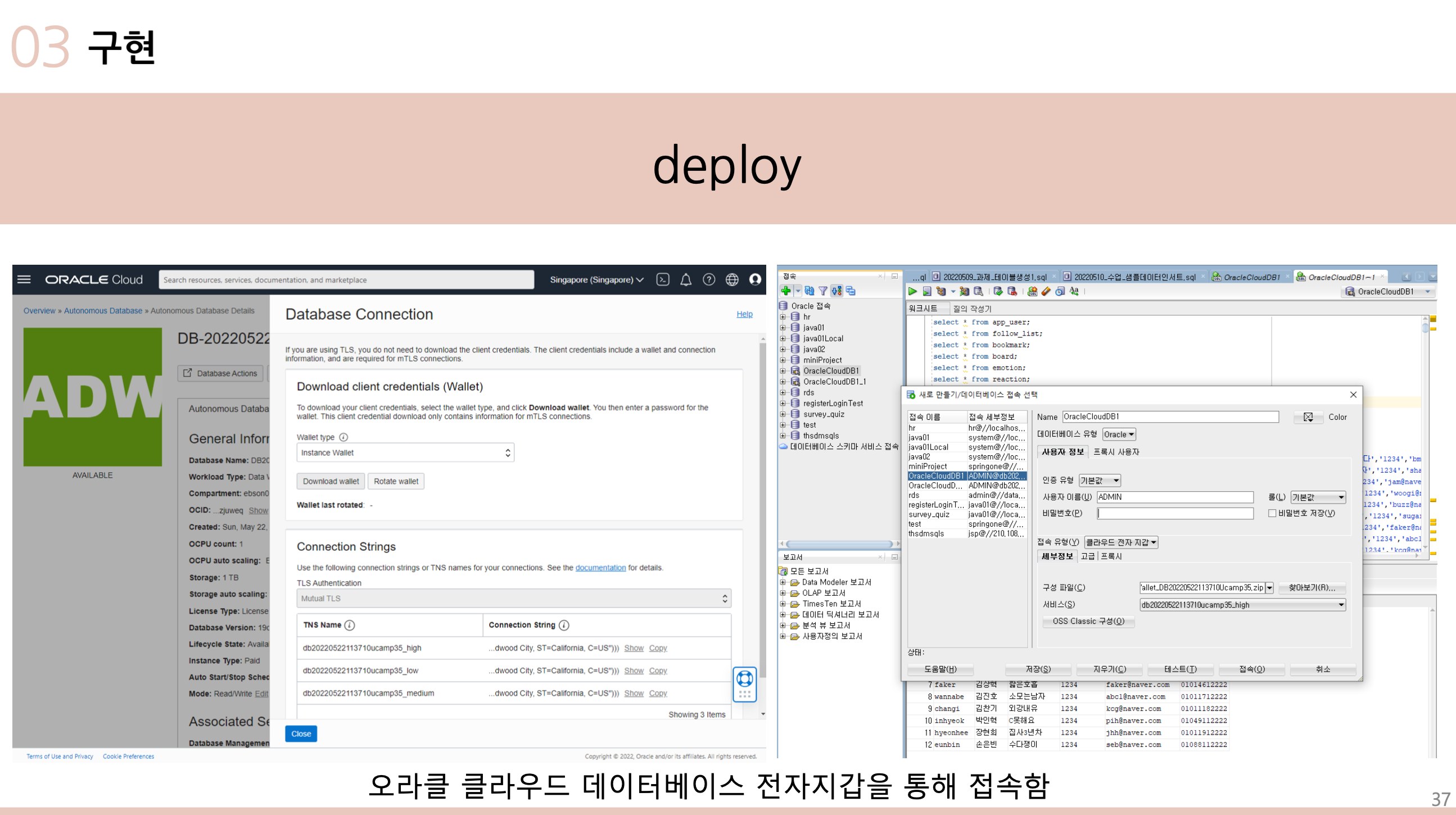Viewport: 1456px width, 815px height.
Task: Run the SQL statement with green play icon
Action: click(x=914, y=292)
